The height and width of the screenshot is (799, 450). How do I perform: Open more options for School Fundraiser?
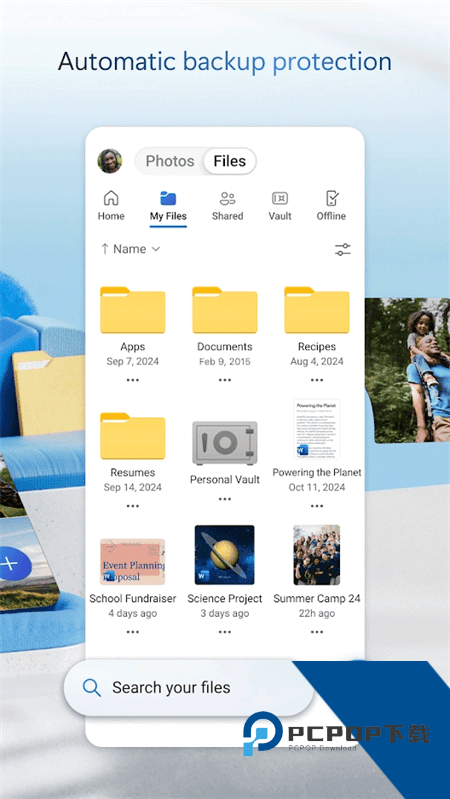point(133,632)
